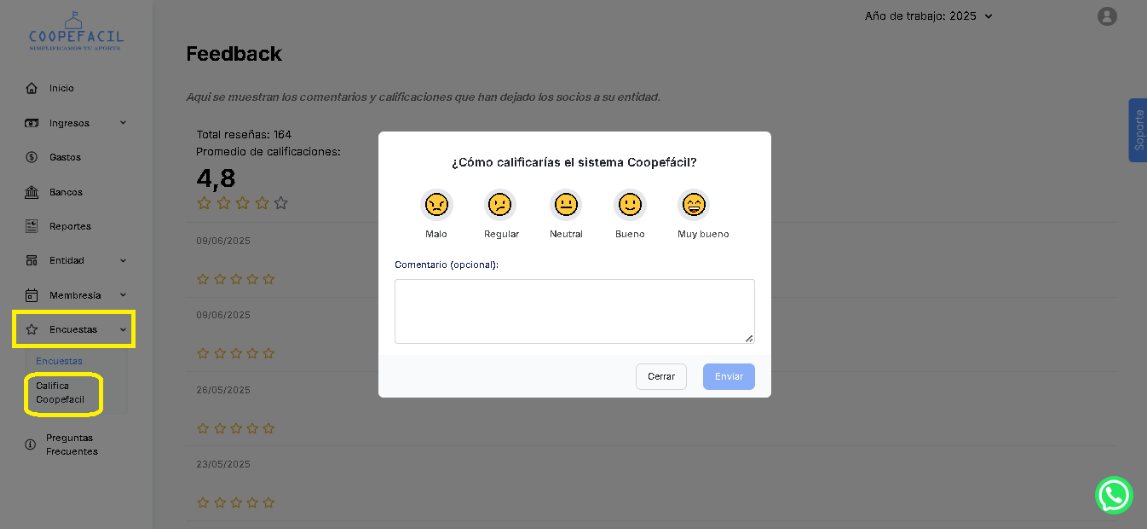Expand the Ingresos sidebar menu
1147x529 pixels.
point(75,123)
